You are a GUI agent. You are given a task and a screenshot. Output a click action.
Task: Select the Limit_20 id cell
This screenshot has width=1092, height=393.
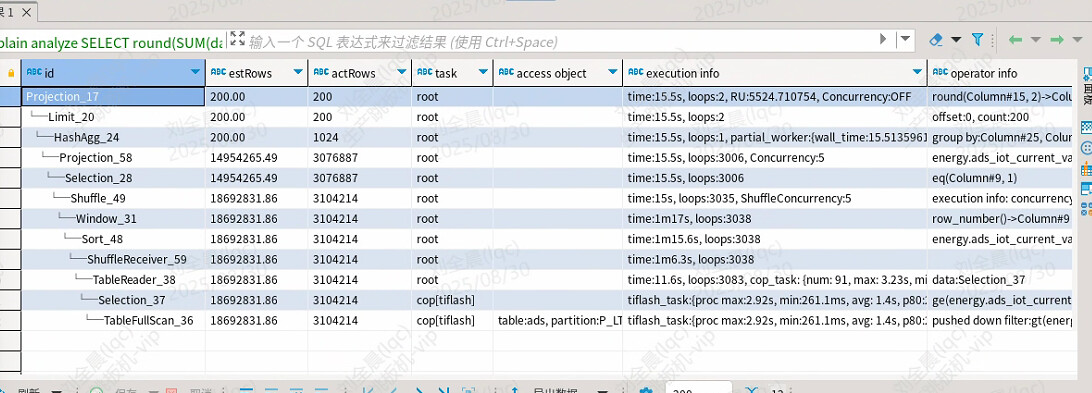tap(113, 117)
